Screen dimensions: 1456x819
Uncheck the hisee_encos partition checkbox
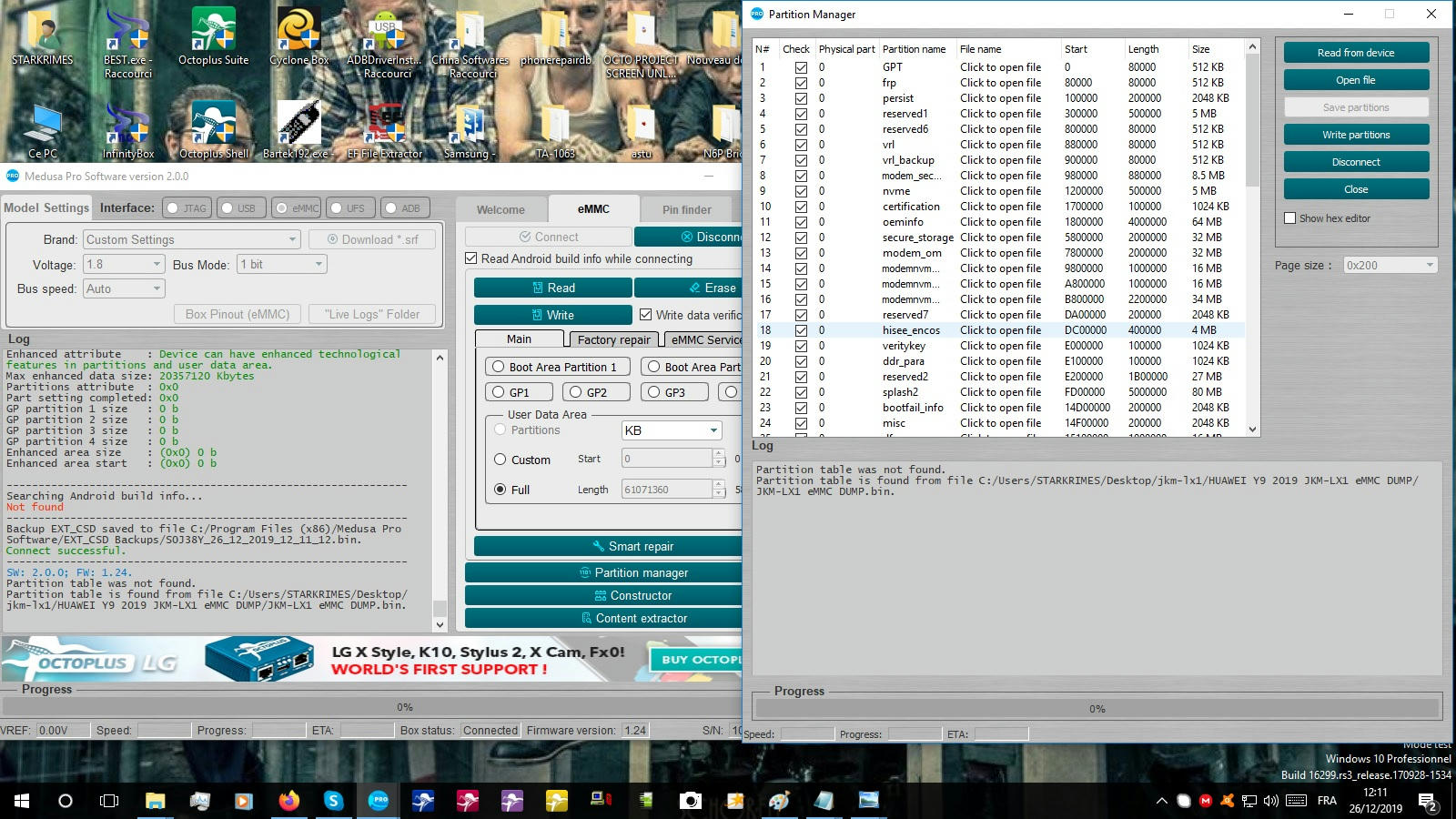pyautogui.click(x=801, y=330)
